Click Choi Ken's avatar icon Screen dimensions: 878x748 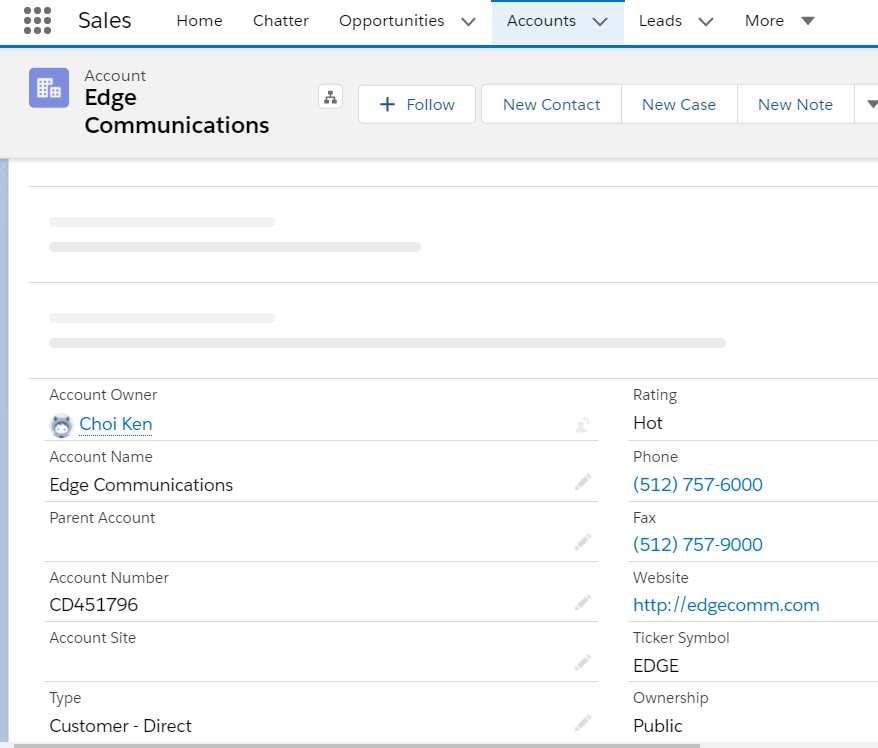(62, 425)
